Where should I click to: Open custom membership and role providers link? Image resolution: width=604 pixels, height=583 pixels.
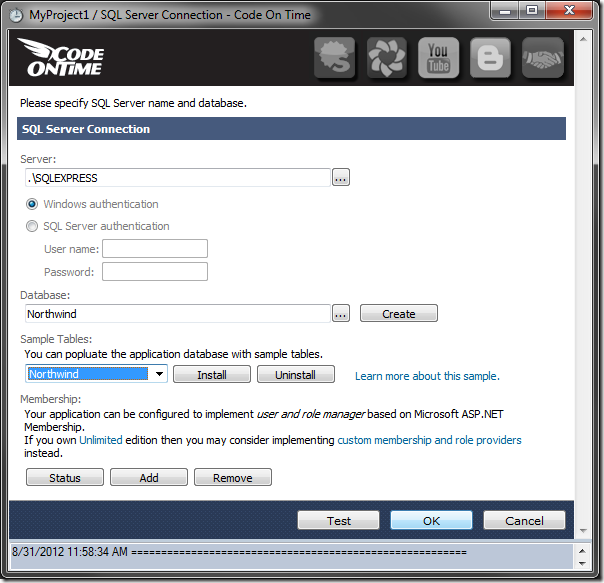pyautogui.click(x=430, y=440)
